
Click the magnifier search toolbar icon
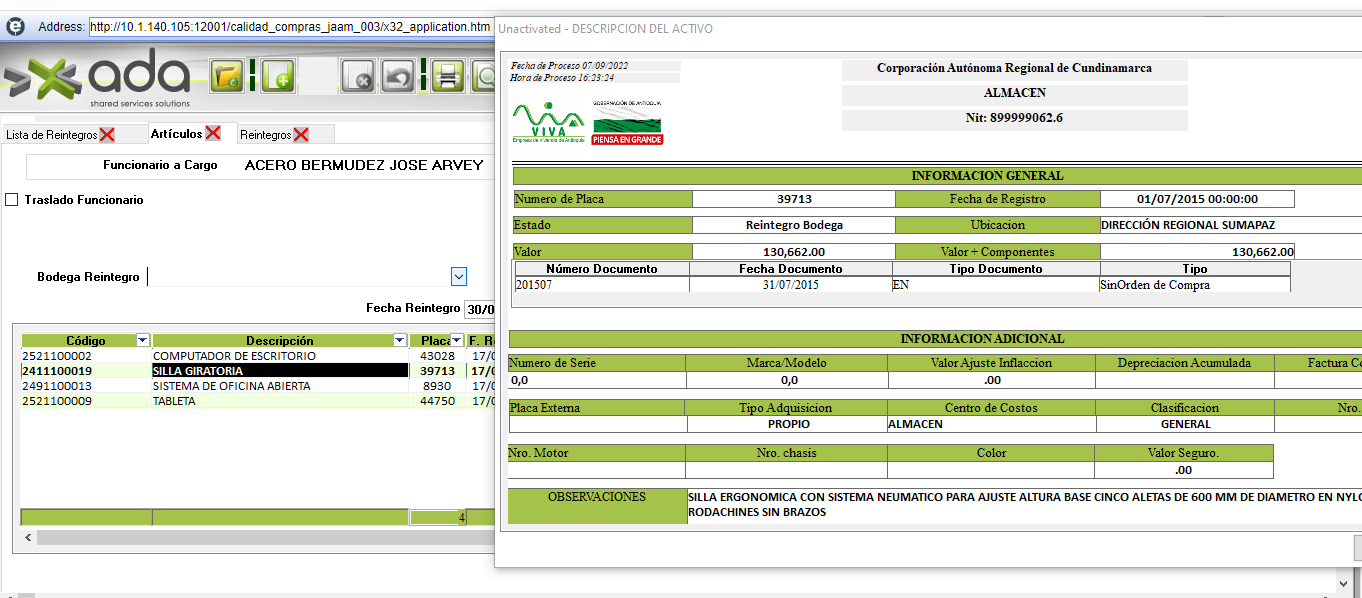coord(485,76)
